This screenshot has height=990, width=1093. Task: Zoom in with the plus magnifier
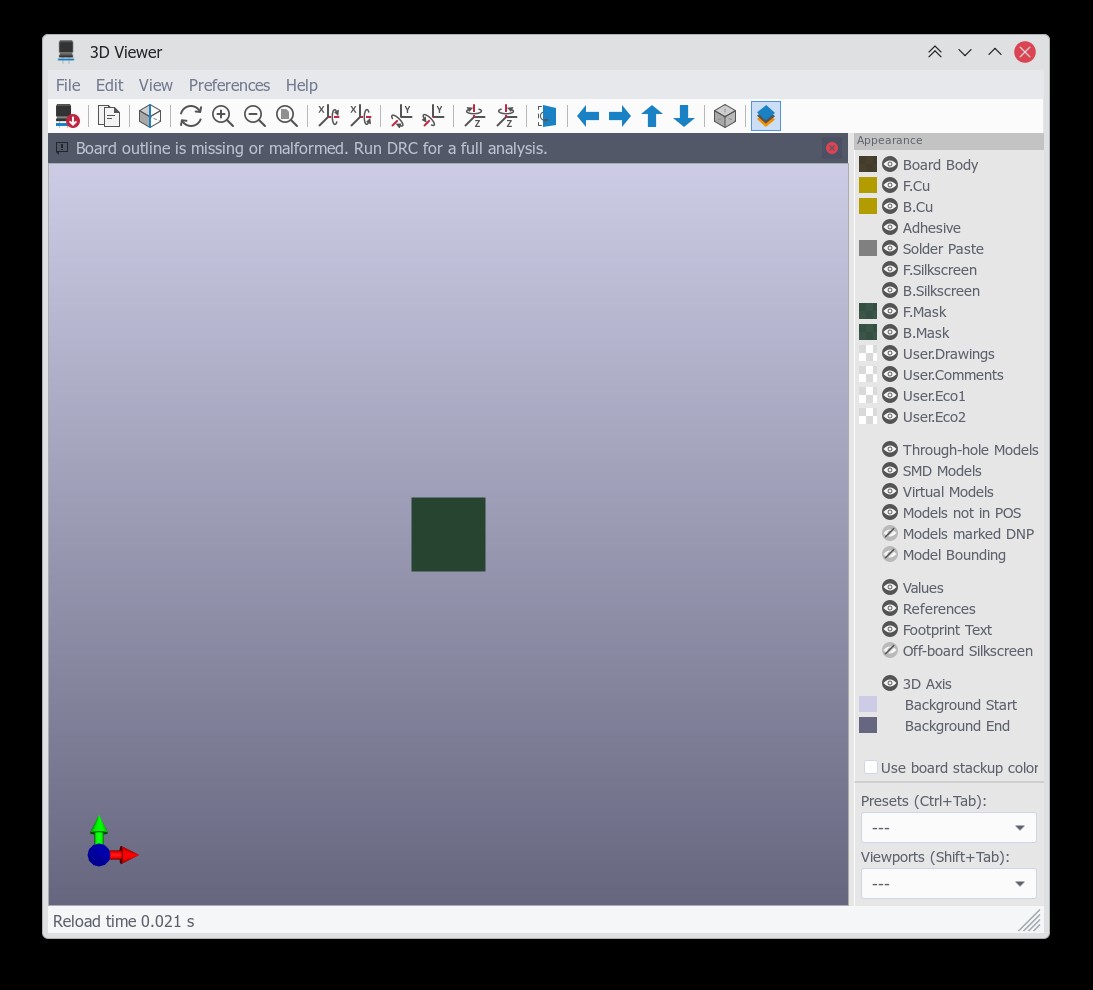click(222, 116)
